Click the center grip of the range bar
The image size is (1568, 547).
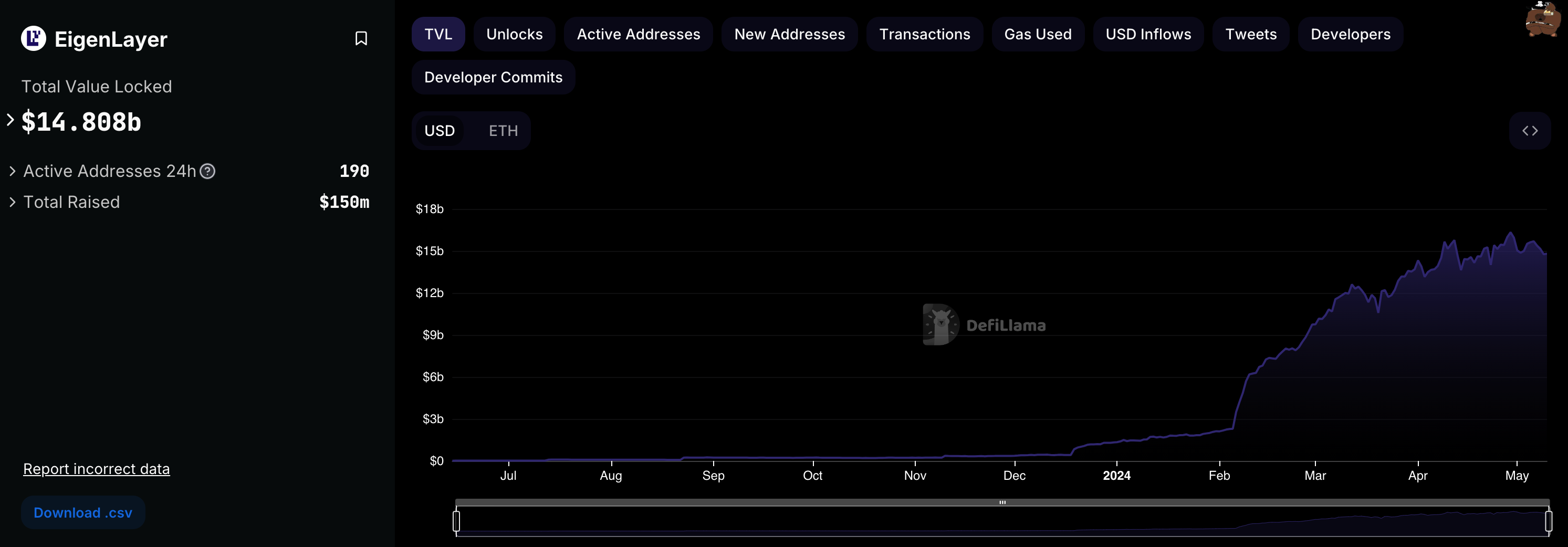(x=1002, y=502)
